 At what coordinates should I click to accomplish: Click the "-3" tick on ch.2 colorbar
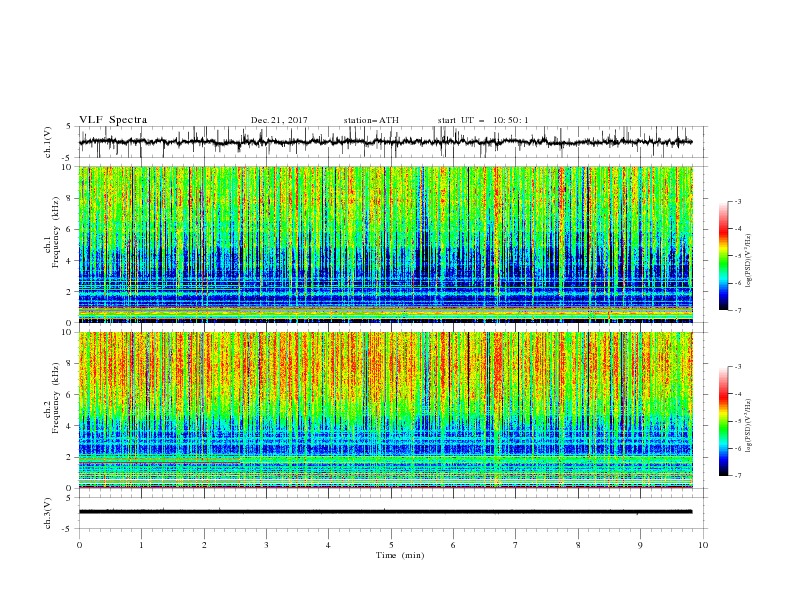click(x=738, y=367)
